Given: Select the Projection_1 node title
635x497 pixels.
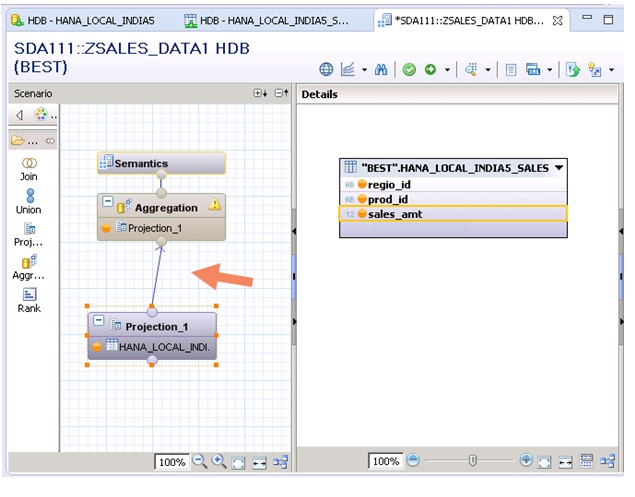Looking at the screenshot, I should point(157,327).
